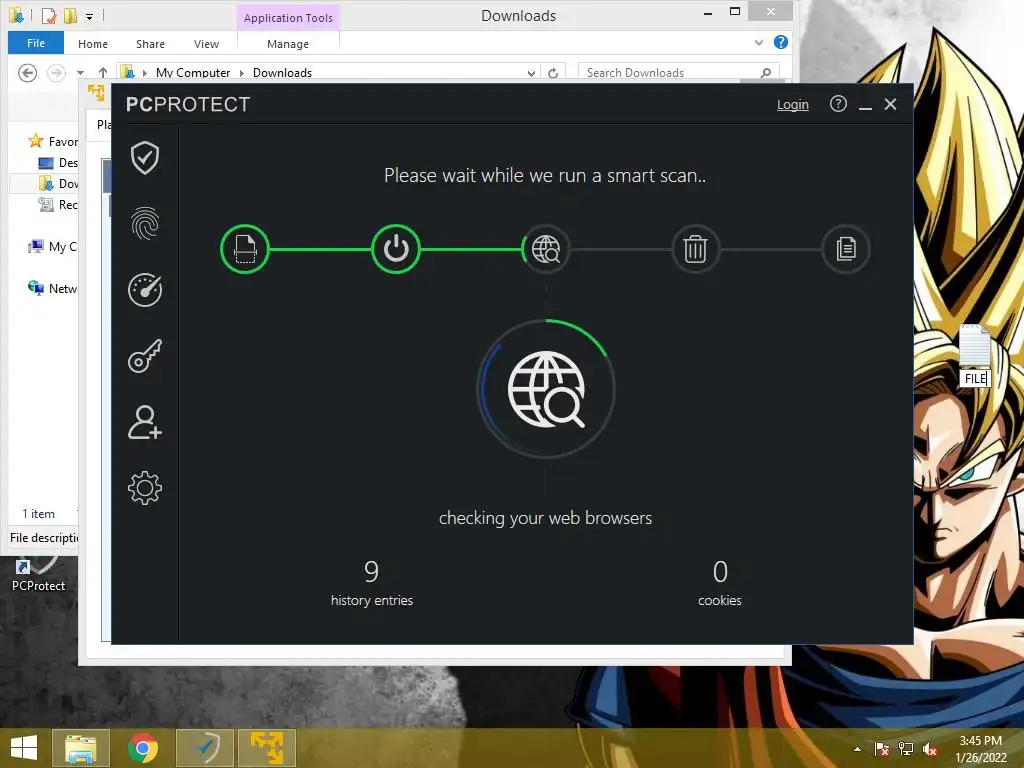The height and width of the screenshot is (768, 1024).
Task: Open Action Center flag icon
Action: tap(882, 749)
